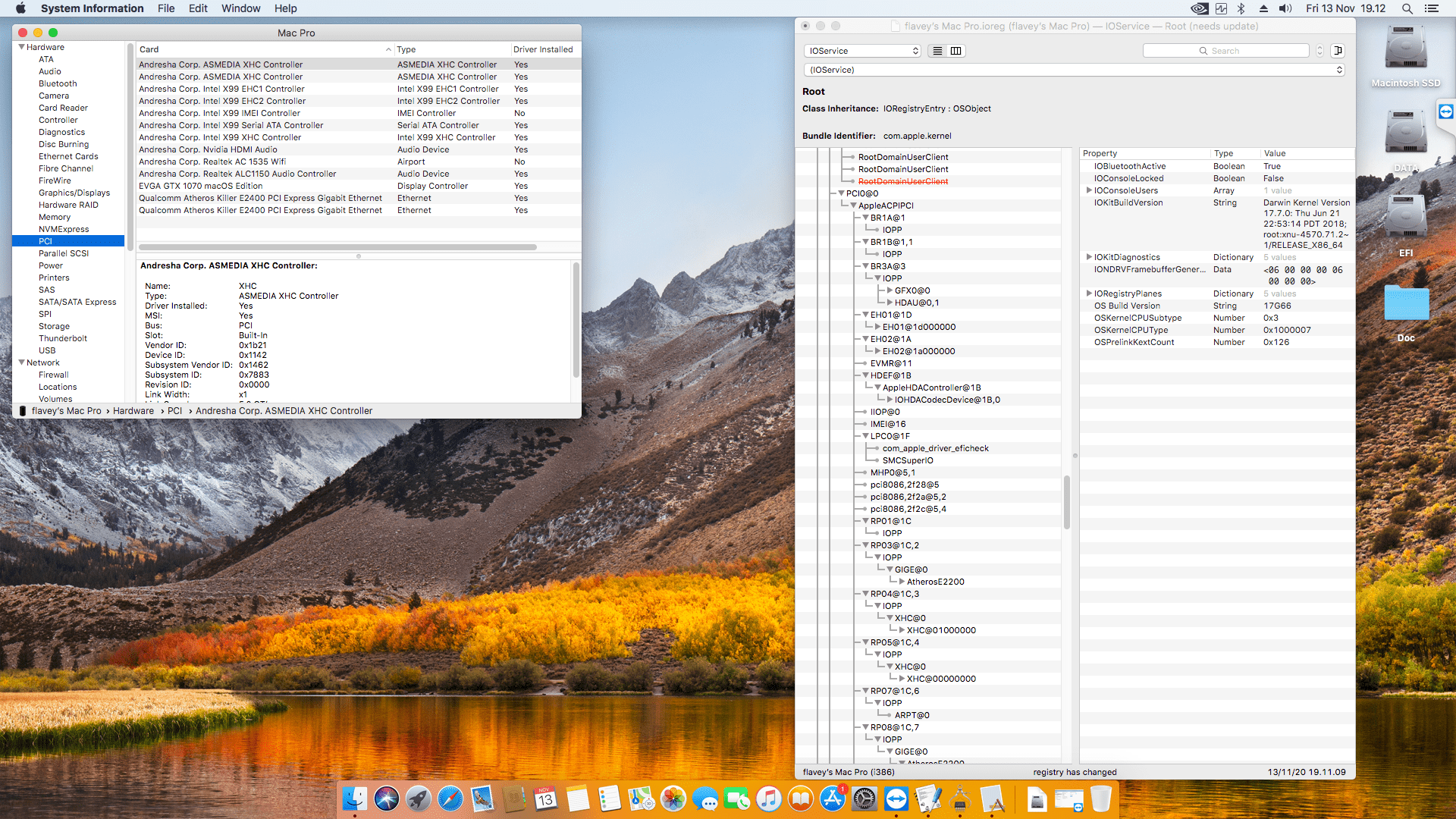Expand the GFX0@0 registry entry

(x=890, y=290)
